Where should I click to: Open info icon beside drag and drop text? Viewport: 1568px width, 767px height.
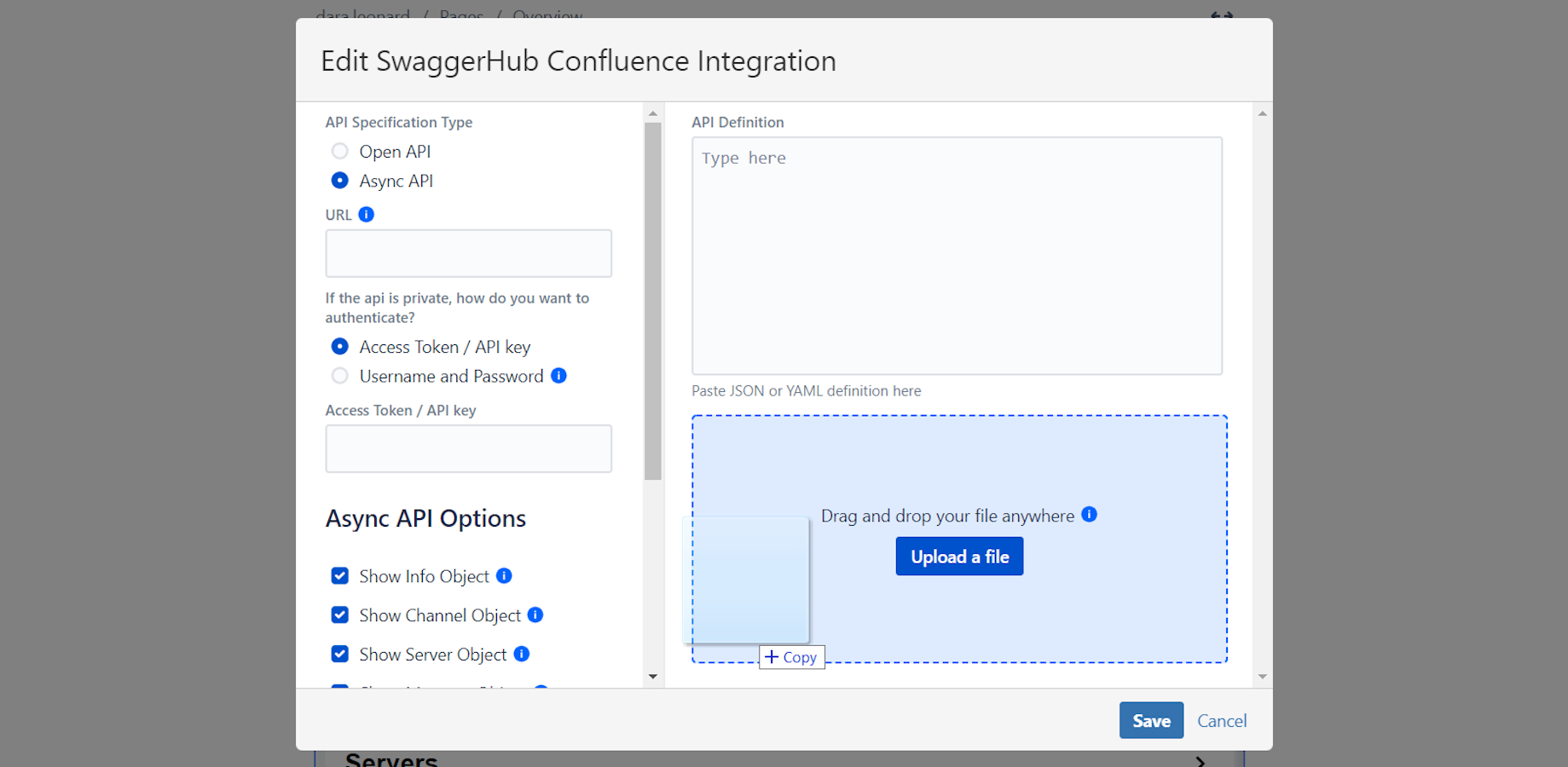tap(1090, 515)
